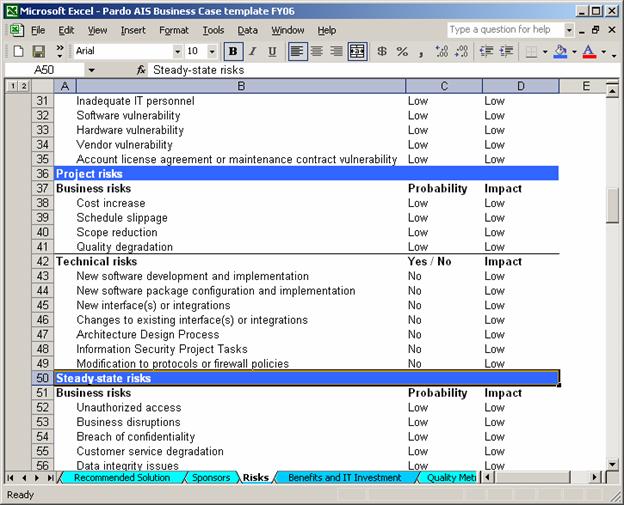624x505 pixels.
Task: Toggle Underline formatting
Action: 271,51
